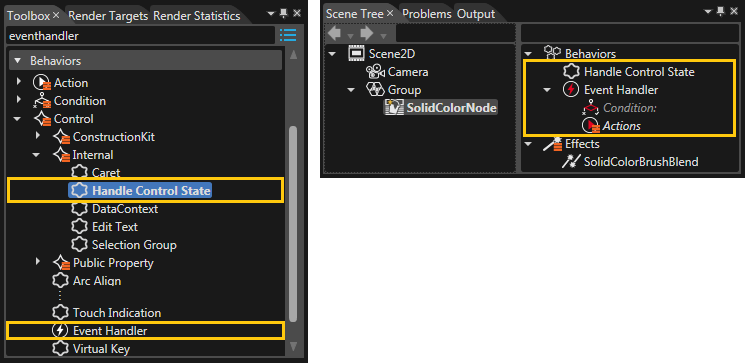Image resolution: width=746 pixels, height=364 pixels.
Task: Click the SolidColorNode icon
Action: (x=394, y=108)
